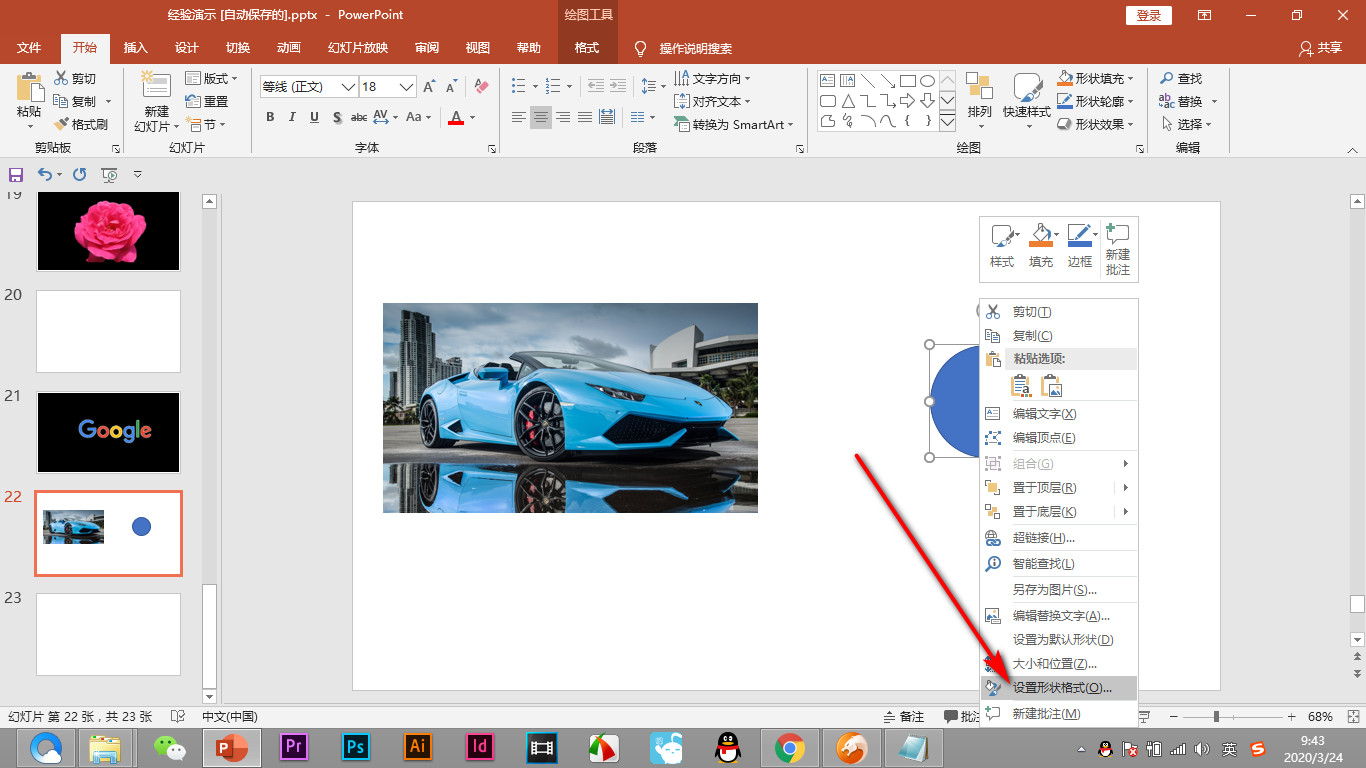Click Fill (填充) in mini toolbar

pos(1041,246)
